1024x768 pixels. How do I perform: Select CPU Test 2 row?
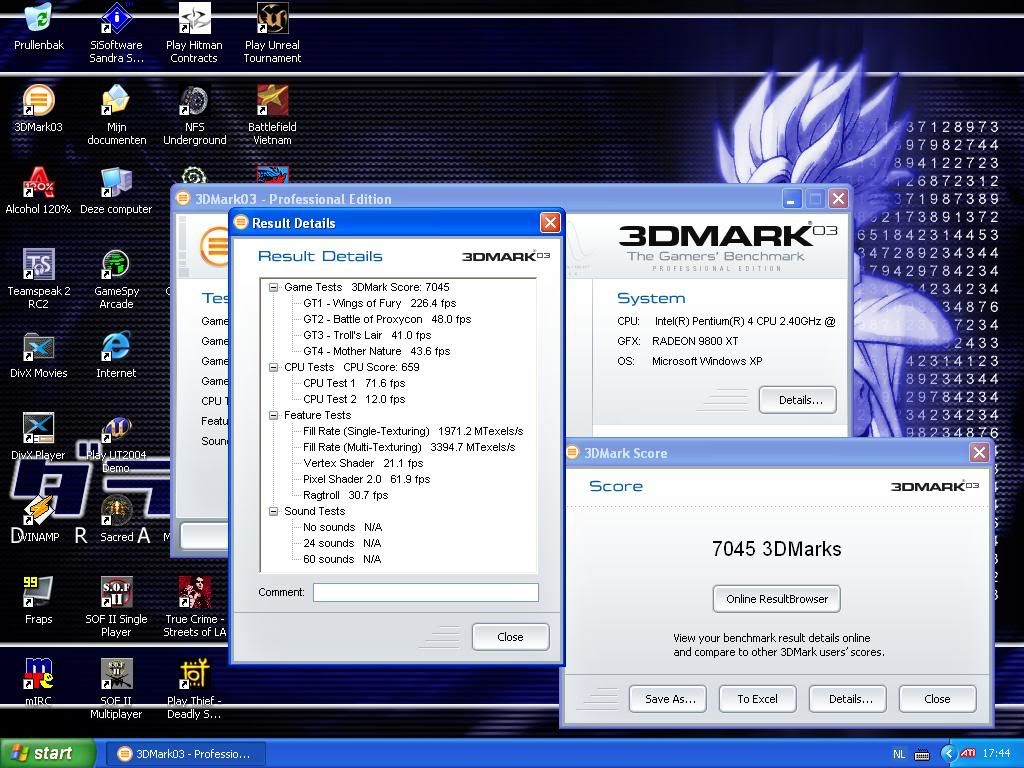coord(354,399)
